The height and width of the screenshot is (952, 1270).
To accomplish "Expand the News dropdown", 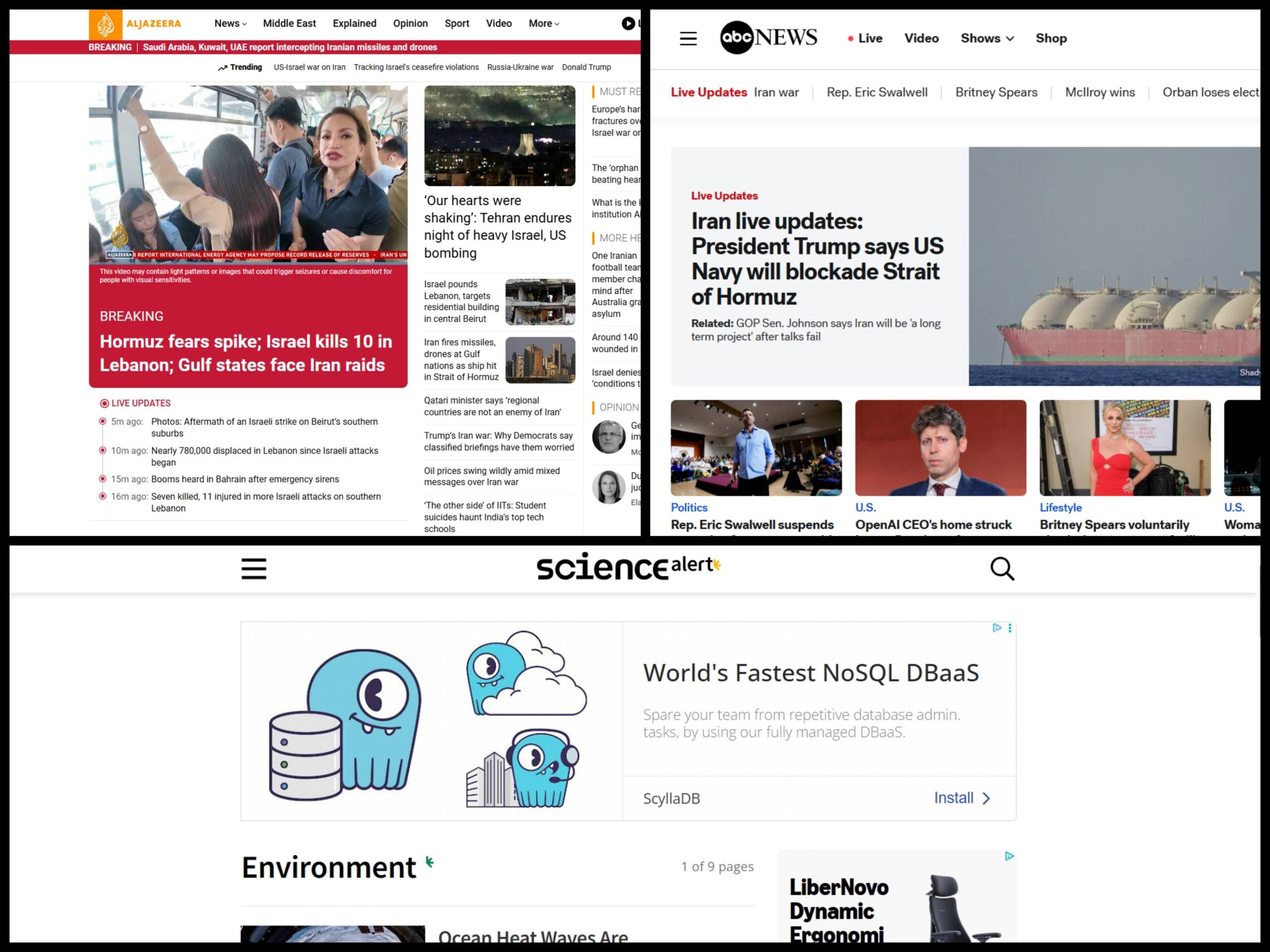I will pyautogui.click(x=229, y=23).
